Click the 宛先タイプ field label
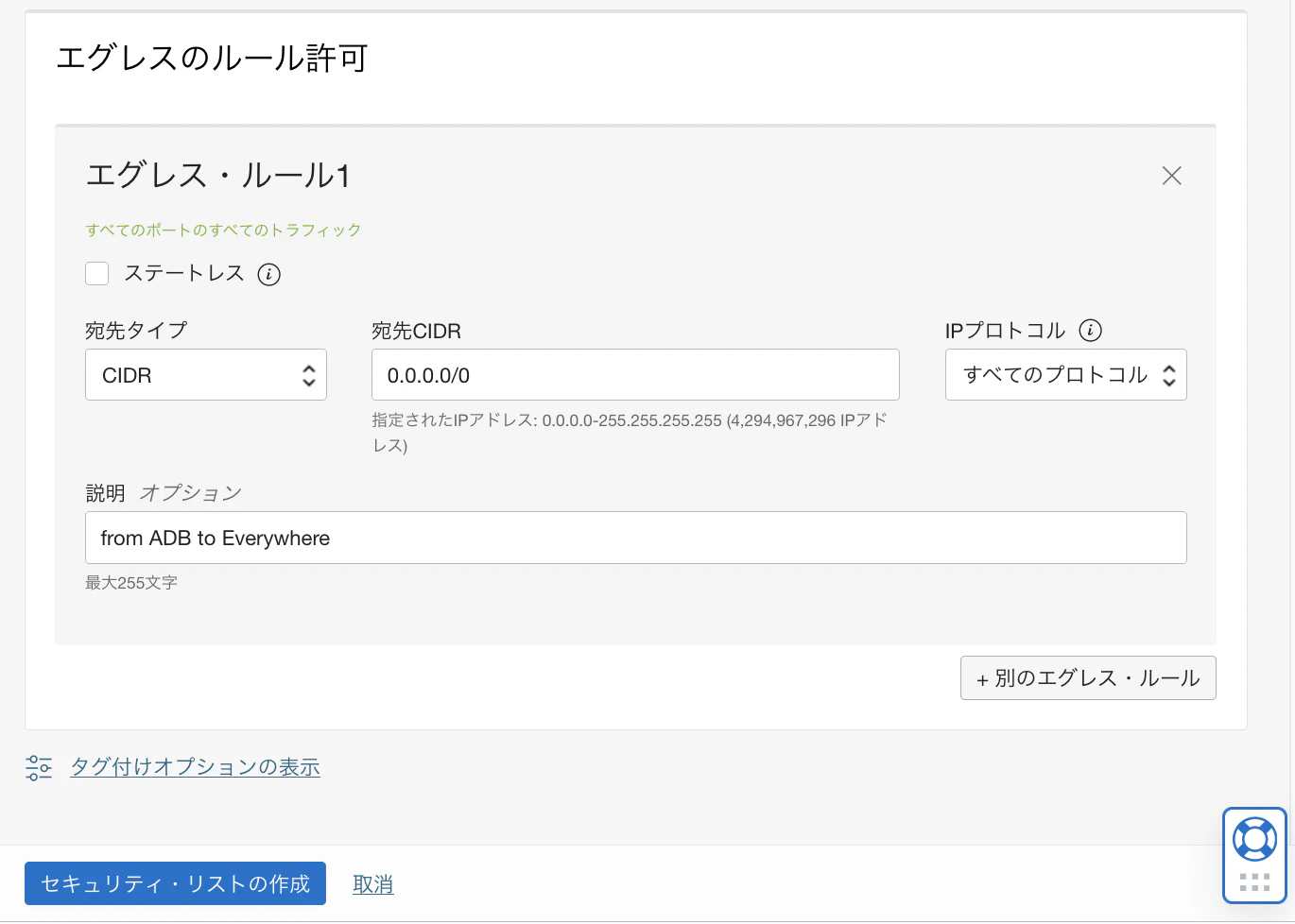This screenshot has width=1295, height=924. (x=136, y=331)
